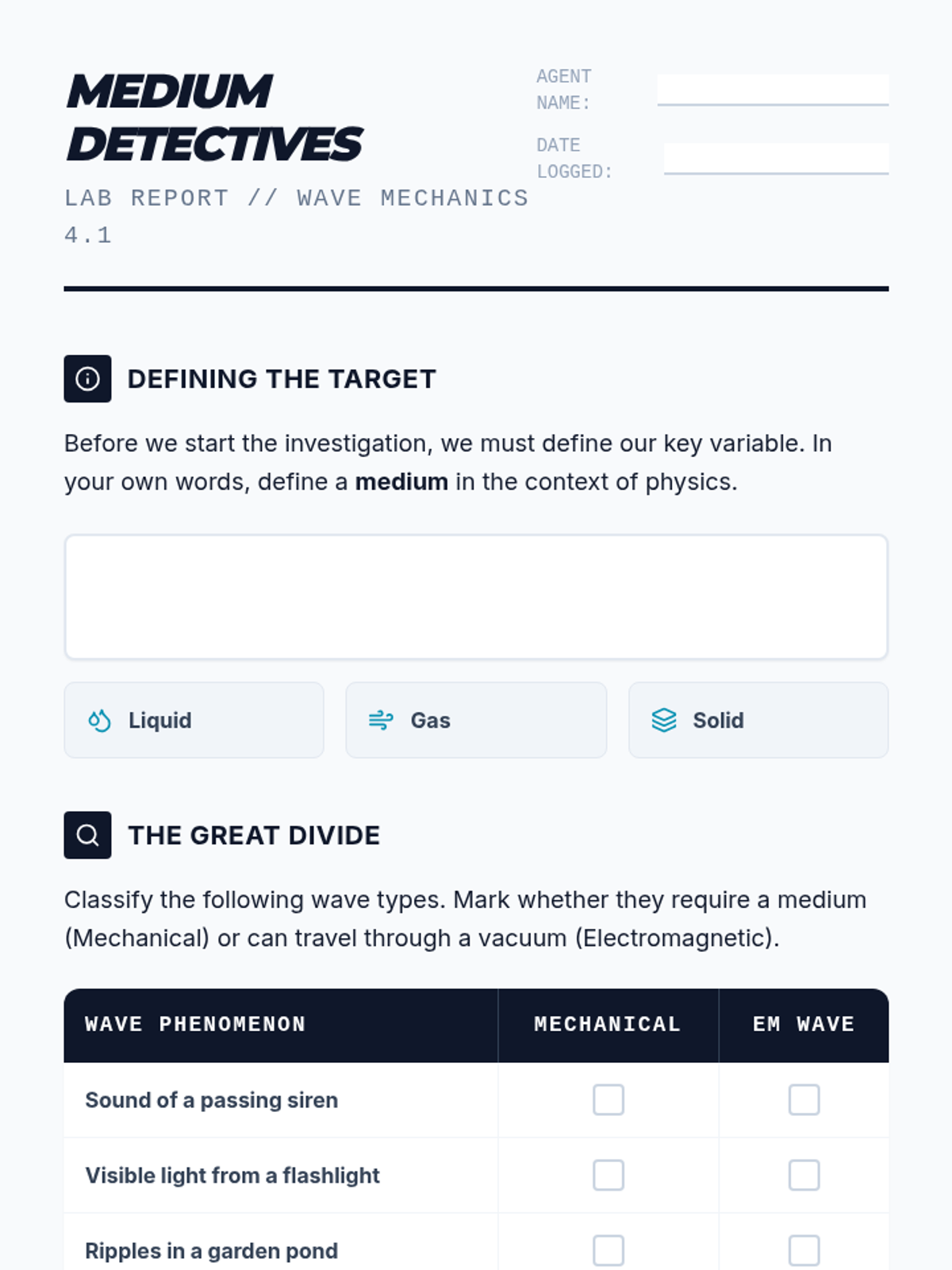The image size is (952, 1270).
Task: Click the stacked layers icon on Solid card
Action: [664, 720]
